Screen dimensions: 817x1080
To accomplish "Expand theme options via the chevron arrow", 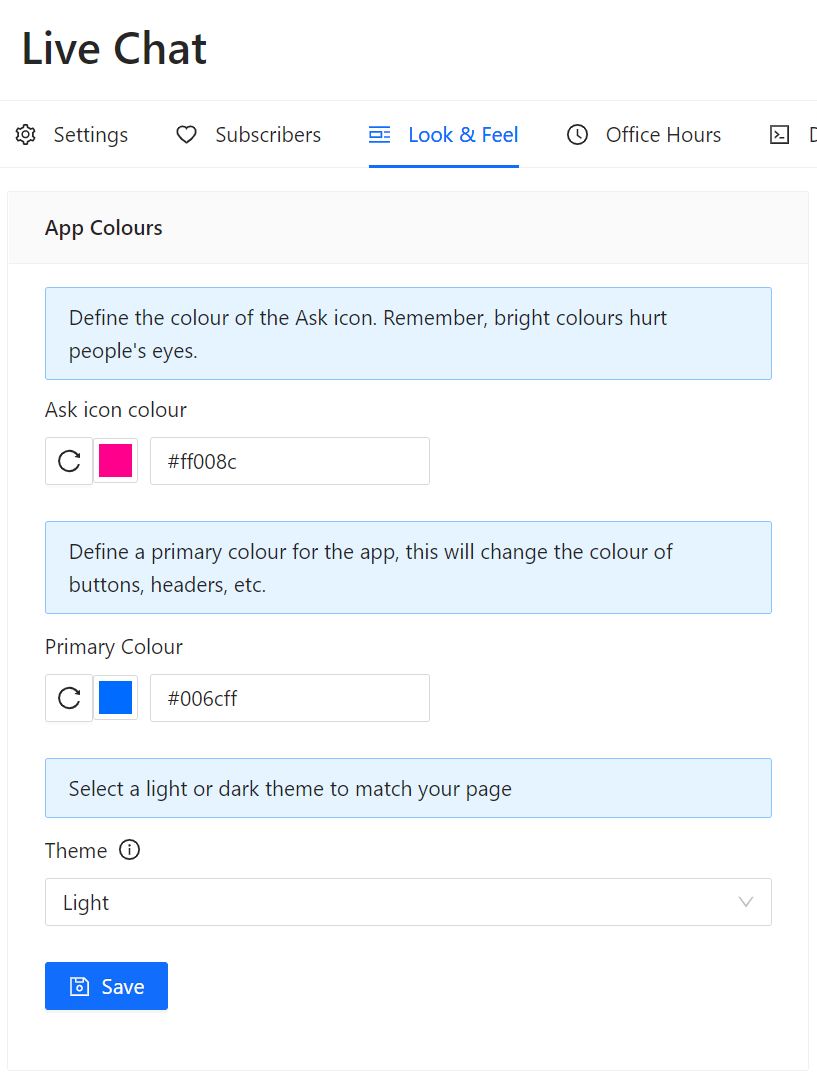I will click(x=746, y=902).
